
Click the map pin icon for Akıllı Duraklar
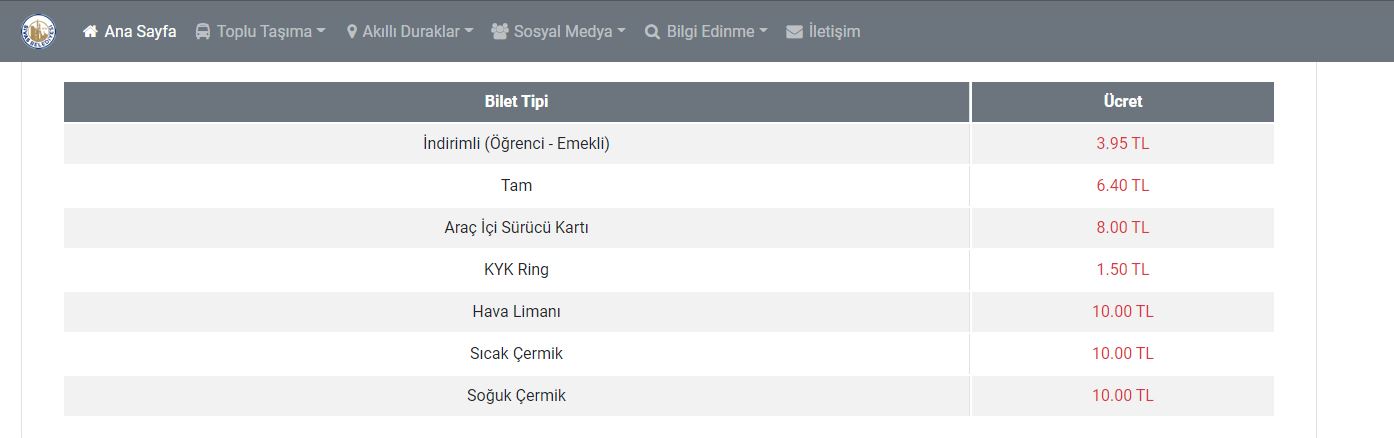[x=352, y=31]
